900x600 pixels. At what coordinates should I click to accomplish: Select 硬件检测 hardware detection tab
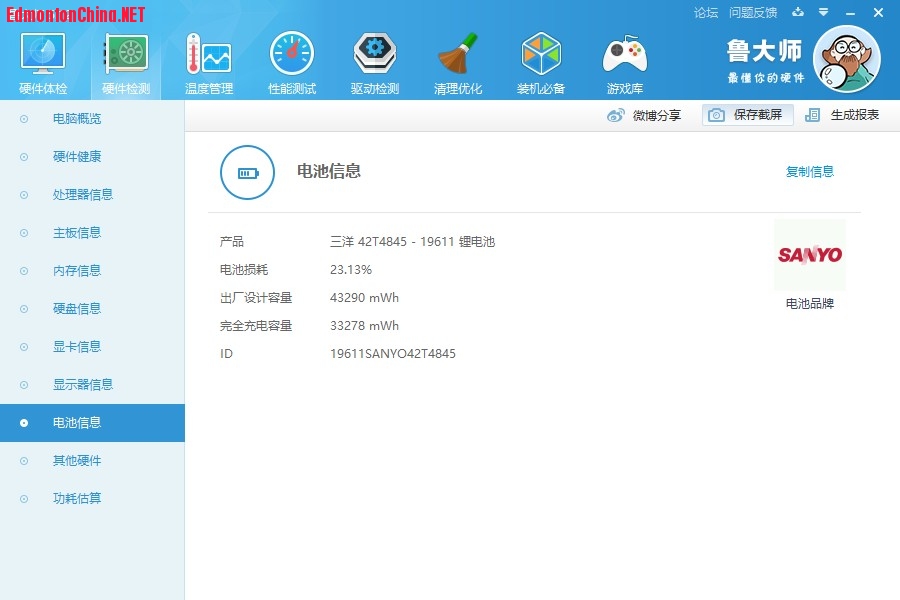[126, 63]
